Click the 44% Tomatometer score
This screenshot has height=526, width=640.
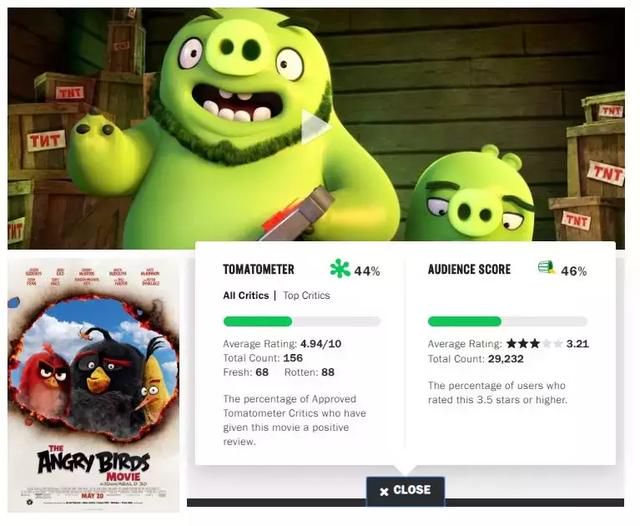[x=367, y=271]
